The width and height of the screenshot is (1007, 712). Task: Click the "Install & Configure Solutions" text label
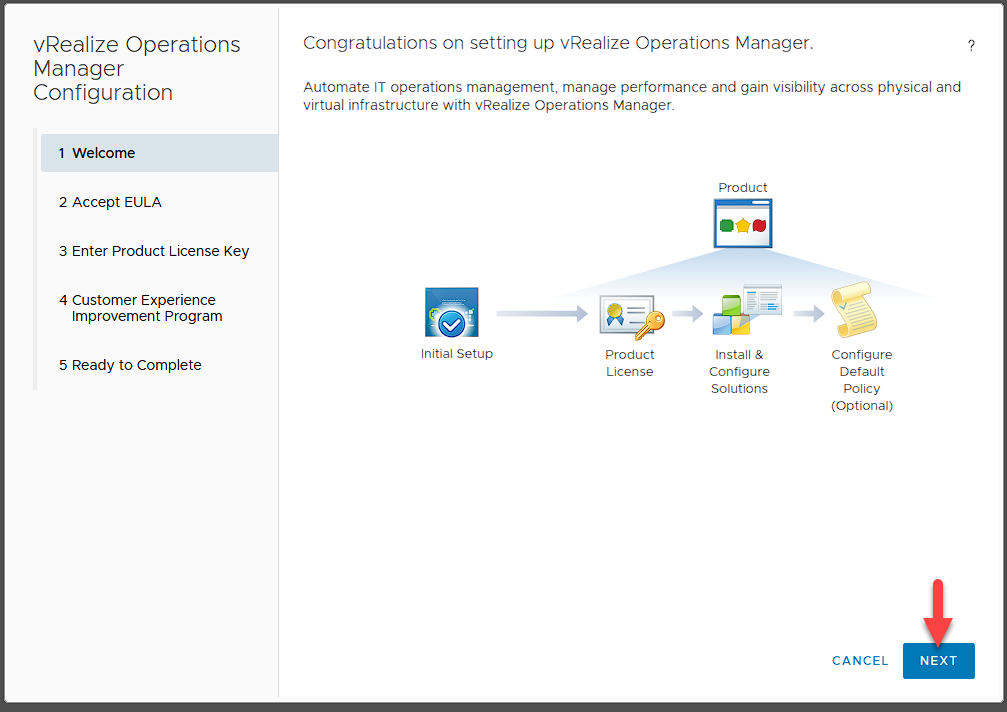pos(739,371)
